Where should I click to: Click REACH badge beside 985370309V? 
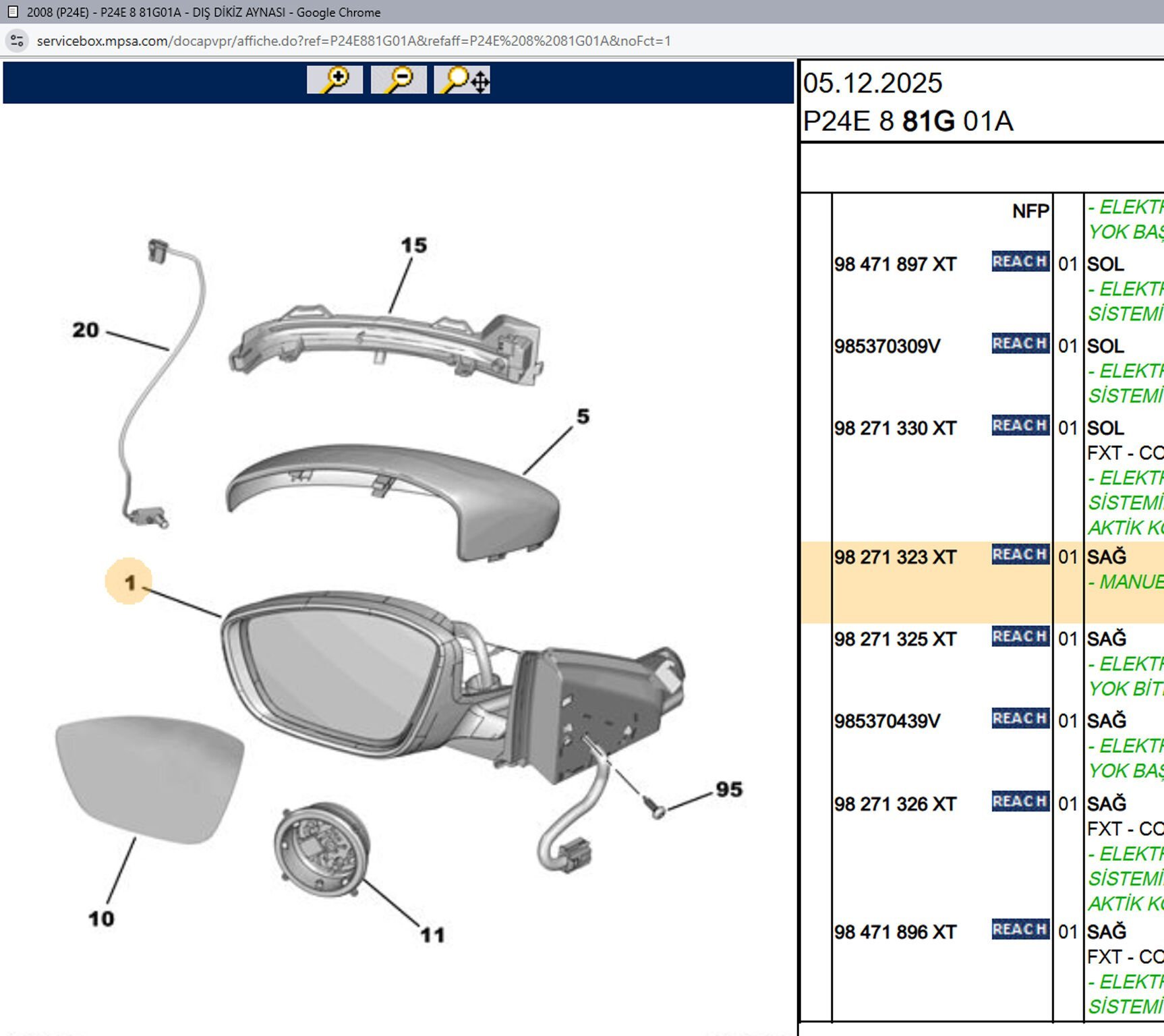coord(1020,344)
